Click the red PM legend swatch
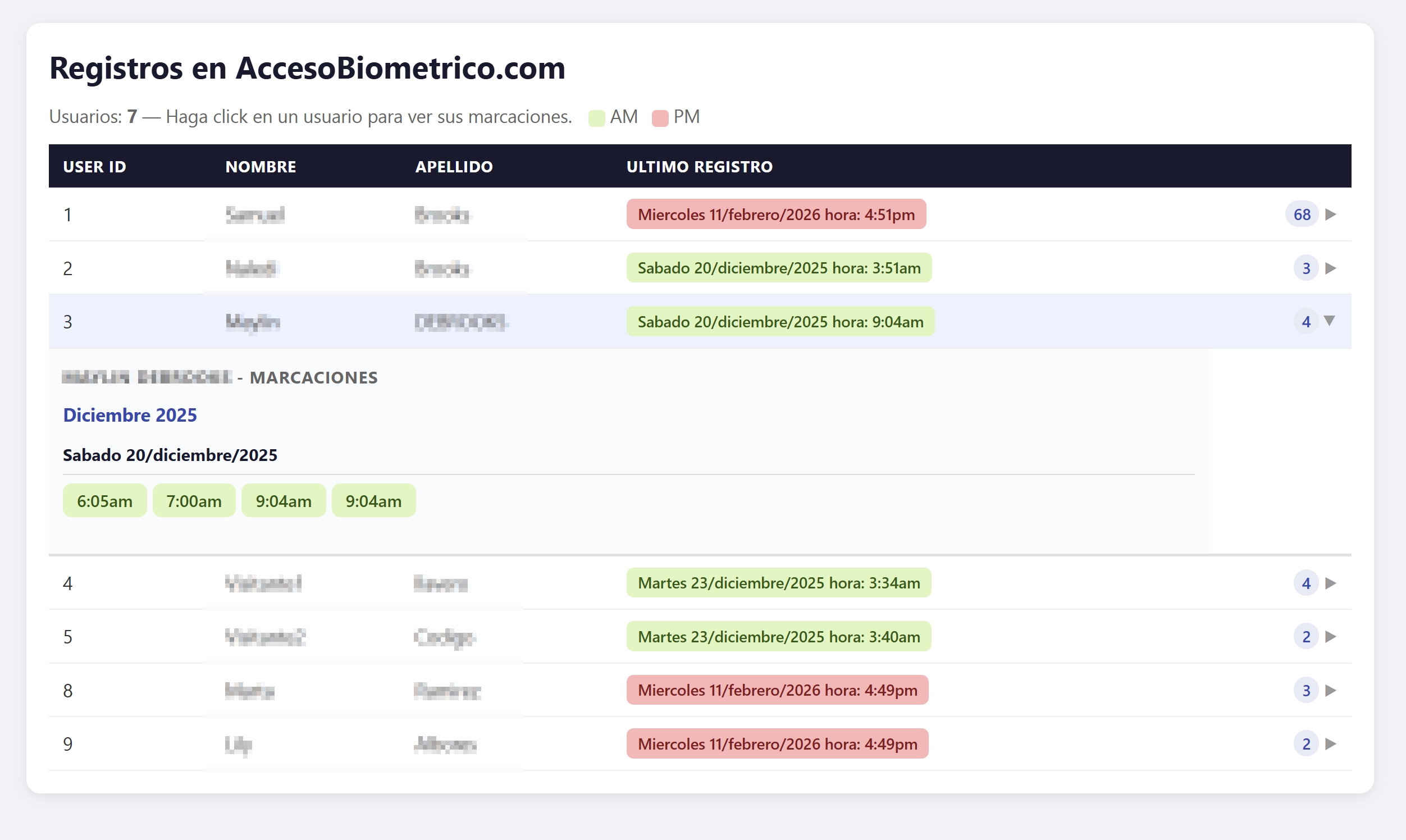 click(659, 118)
